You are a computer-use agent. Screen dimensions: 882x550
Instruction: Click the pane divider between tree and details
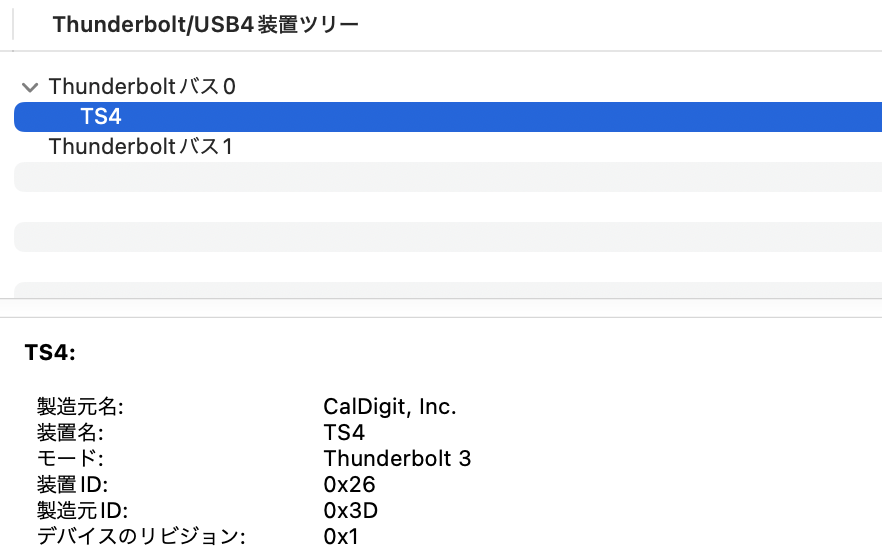tap(441, 308)
